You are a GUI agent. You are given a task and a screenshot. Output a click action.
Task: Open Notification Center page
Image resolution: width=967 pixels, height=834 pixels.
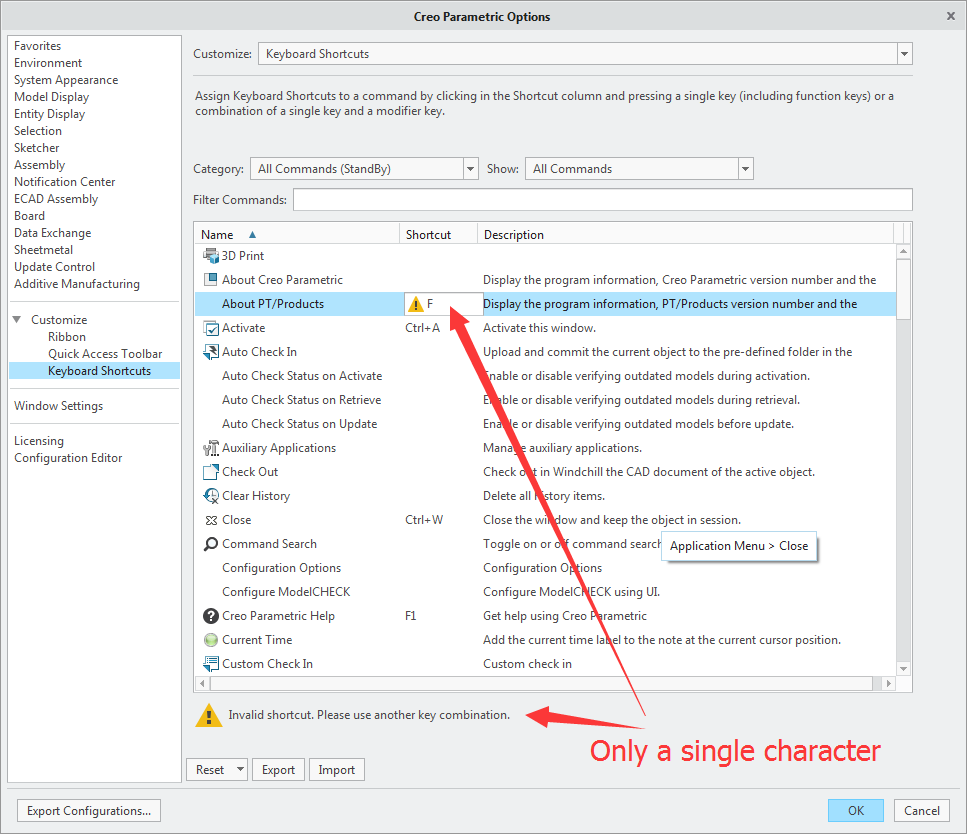(x=65, y=182)
